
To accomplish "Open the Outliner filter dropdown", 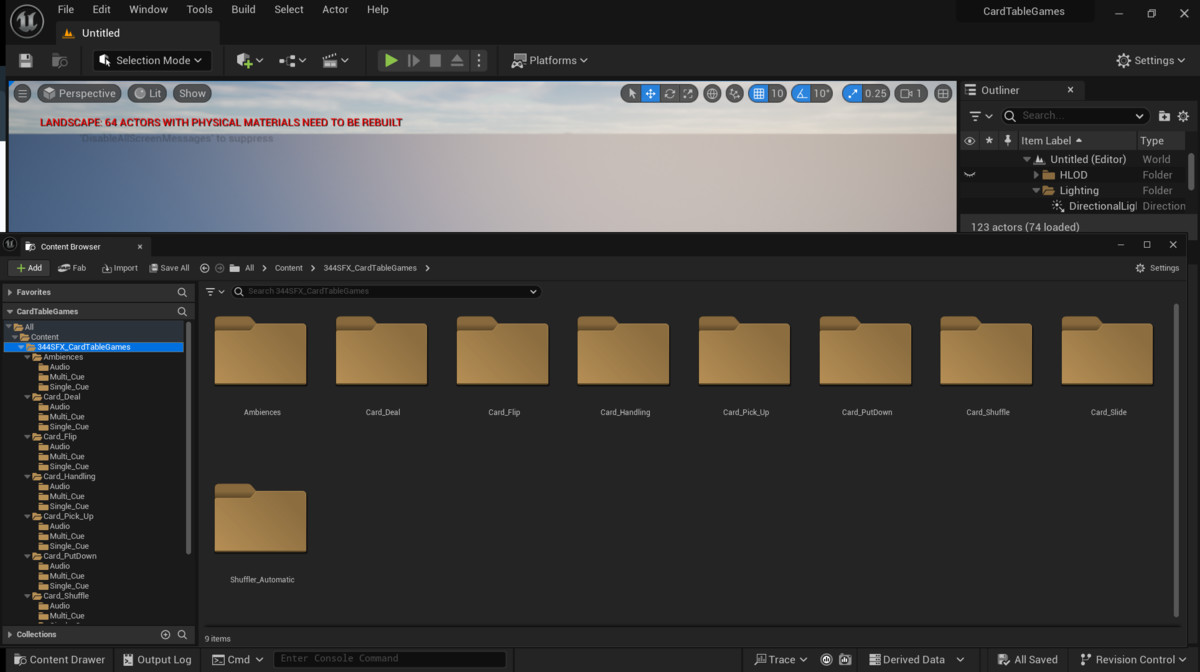I will tap(981, 116).
